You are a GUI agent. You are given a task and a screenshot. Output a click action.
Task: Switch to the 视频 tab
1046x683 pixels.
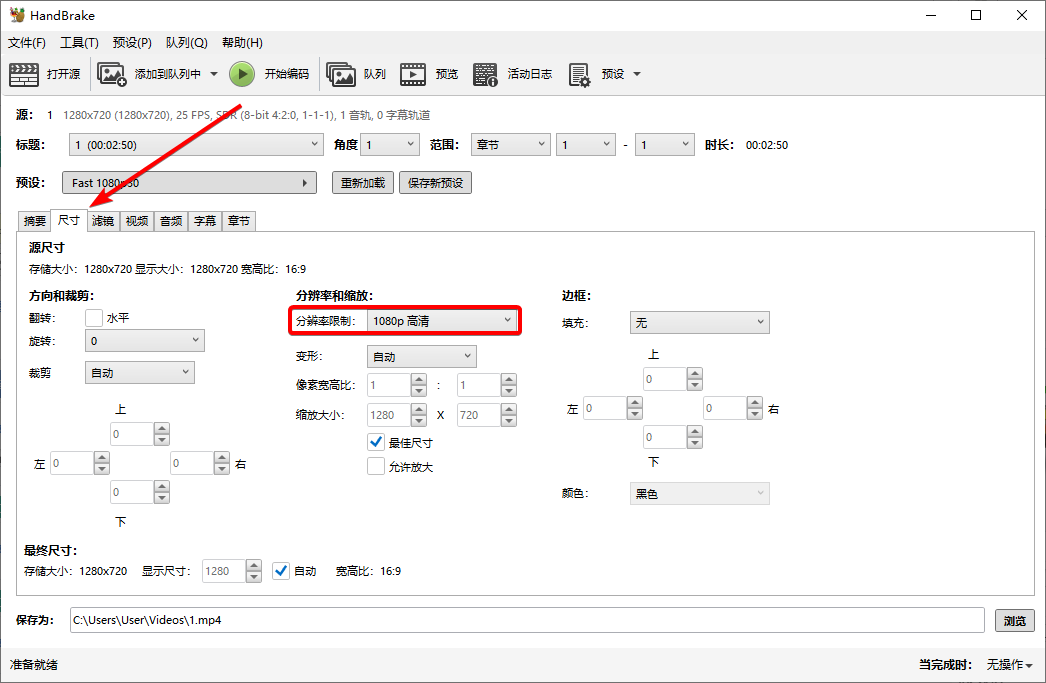136,221
